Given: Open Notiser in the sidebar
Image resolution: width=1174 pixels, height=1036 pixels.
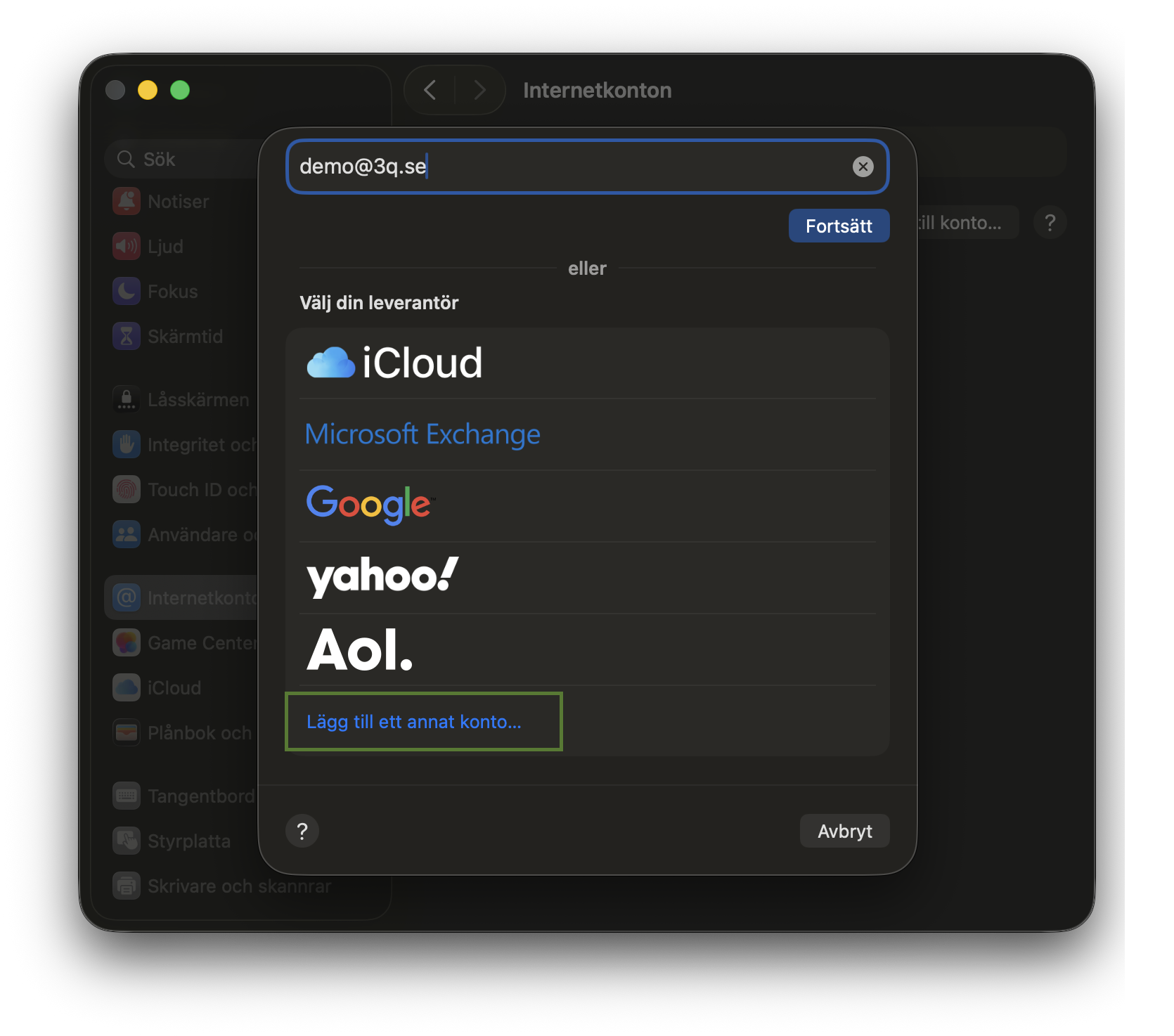Looking at the screenshot, I should tap(178, 202).
